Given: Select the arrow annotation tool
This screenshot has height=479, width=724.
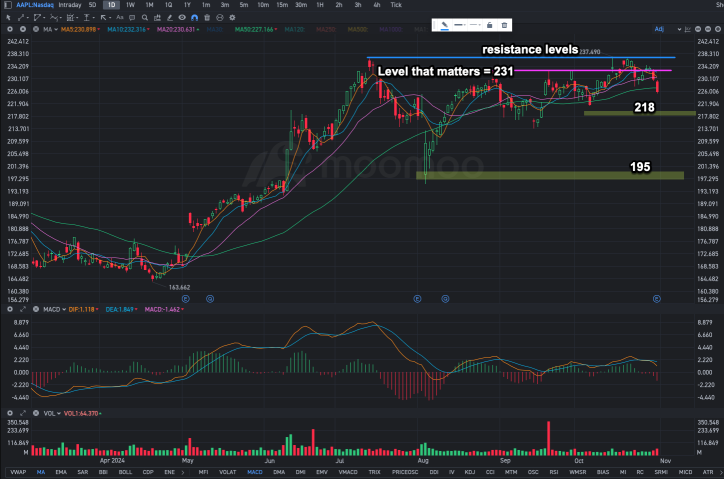Looking at the screenshot, I should pos(103,18).
